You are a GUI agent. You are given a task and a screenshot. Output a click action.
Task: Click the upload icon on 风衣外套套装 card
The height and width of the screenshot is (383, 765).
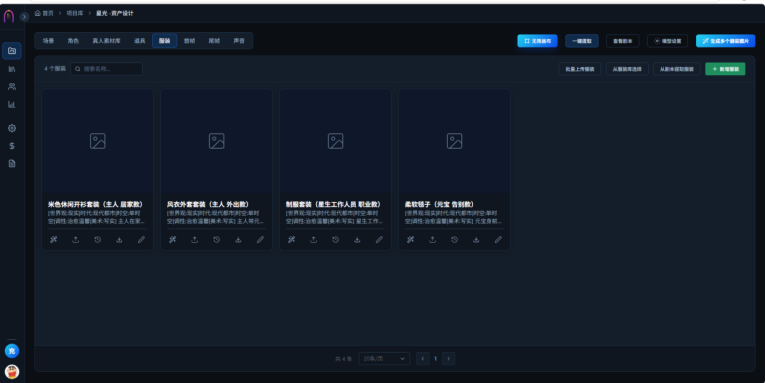(x=195, y=240)
